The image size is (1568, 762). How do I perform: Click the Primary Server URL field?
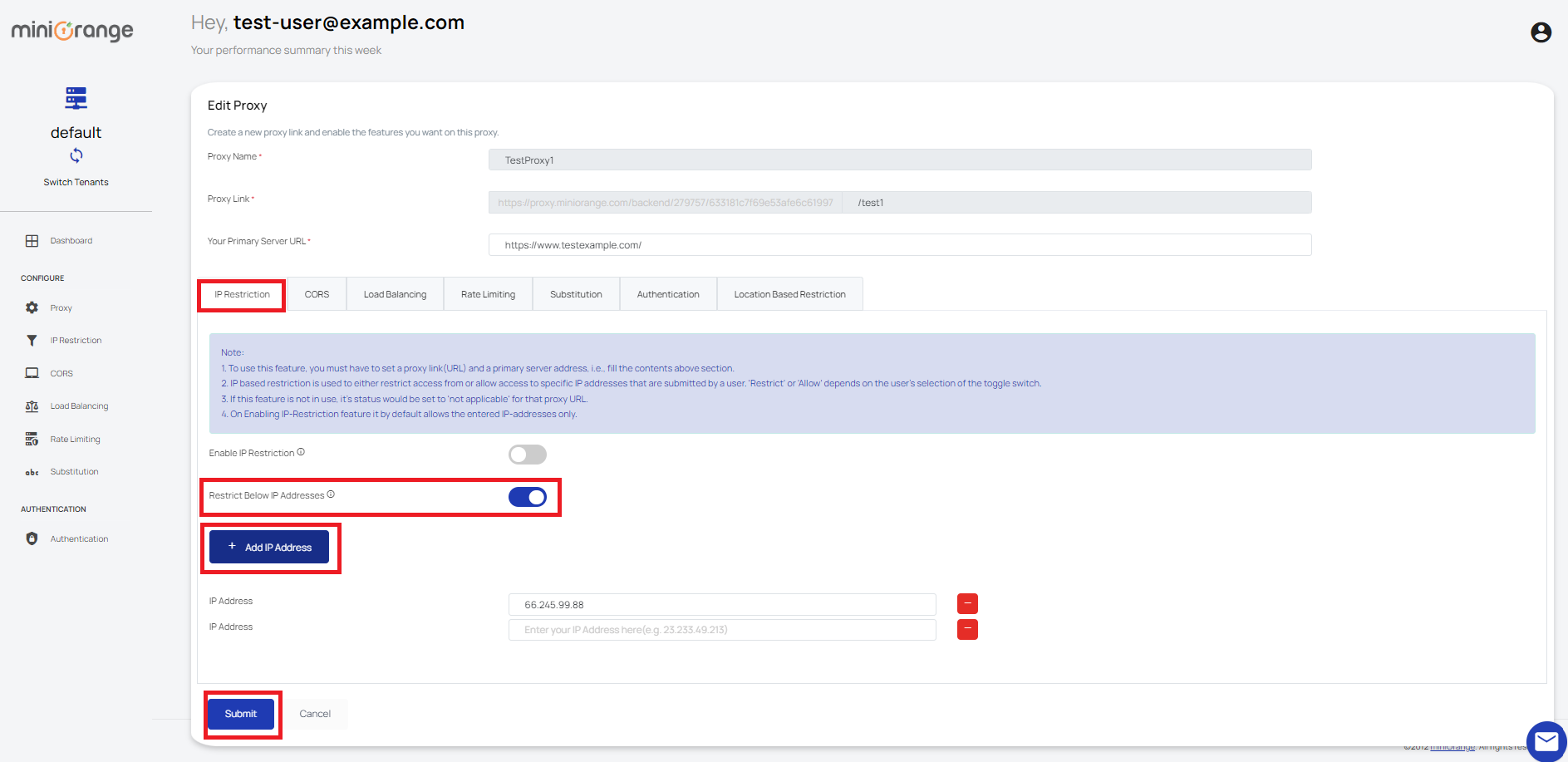click(x=900, y=245)
